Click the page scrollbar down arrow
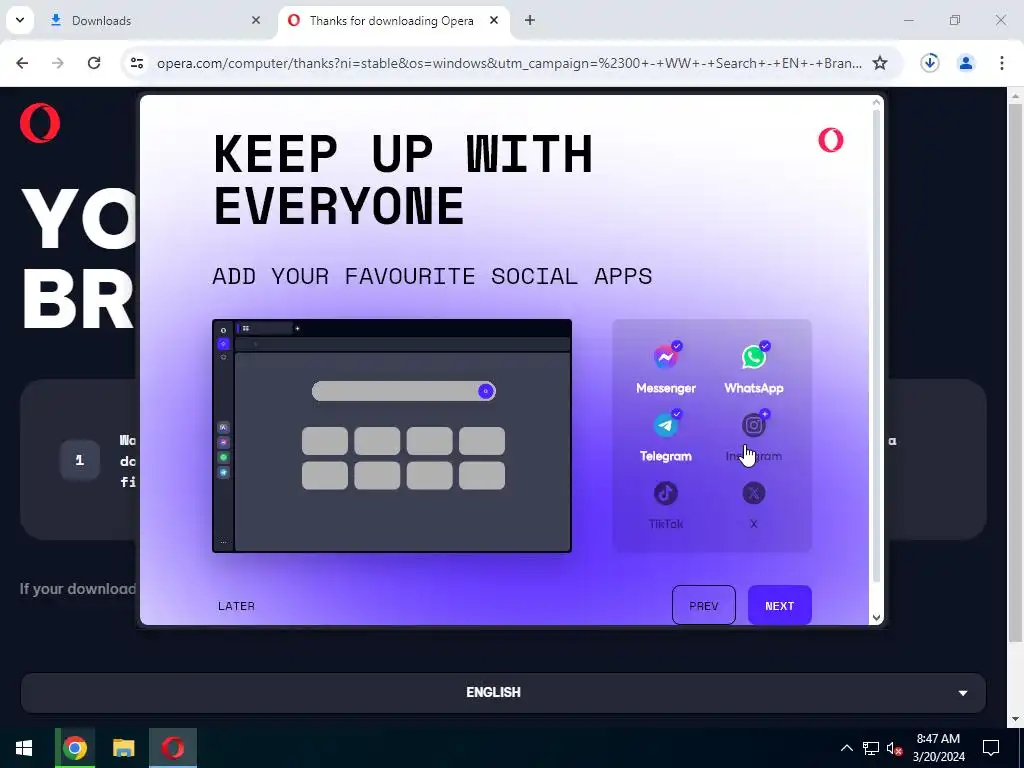 tap(1015, 719)
